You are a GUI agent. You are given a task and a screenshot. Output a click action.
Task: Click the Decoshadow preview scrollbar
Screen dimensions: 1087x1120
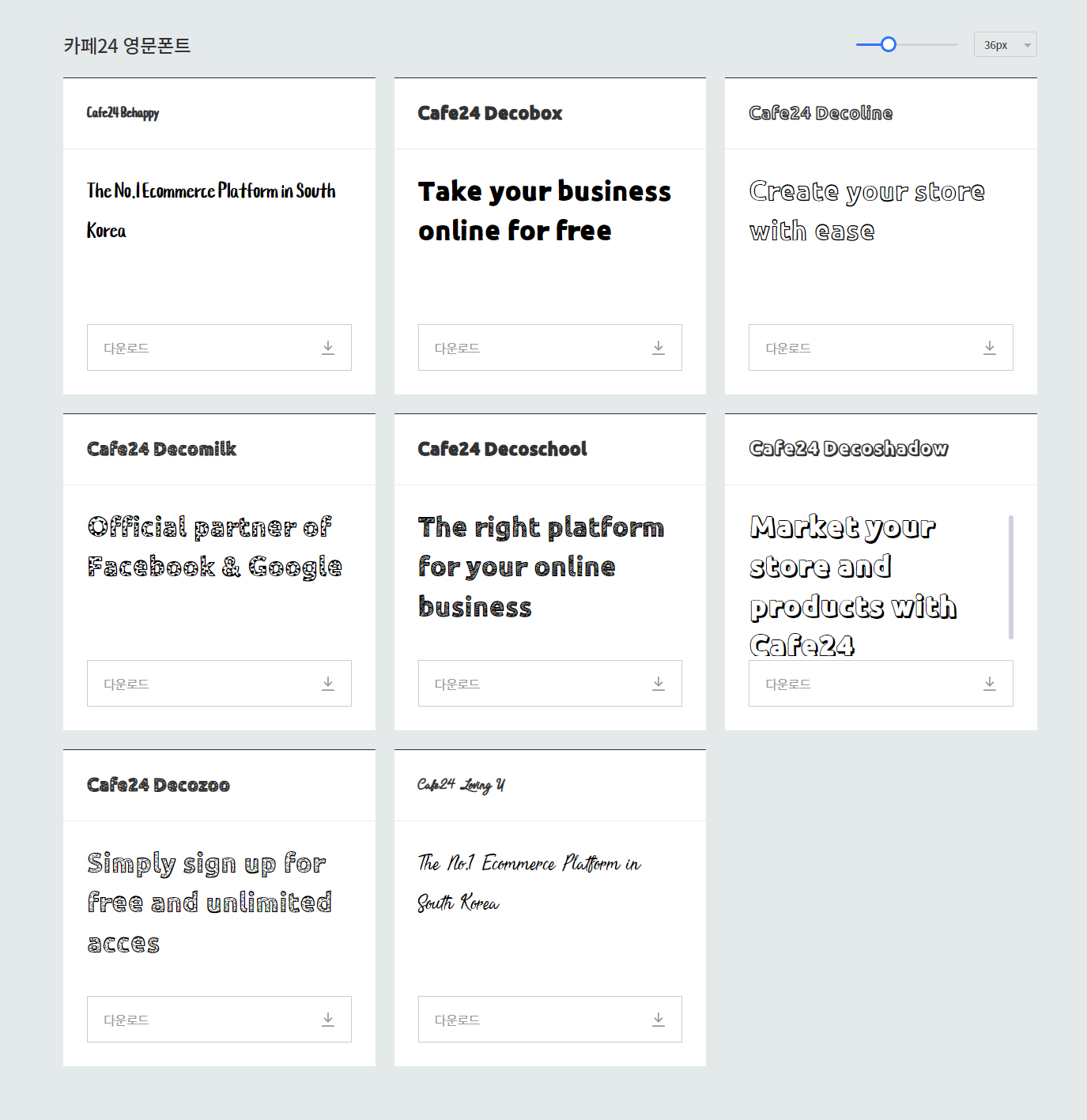tap(1011, 577)
